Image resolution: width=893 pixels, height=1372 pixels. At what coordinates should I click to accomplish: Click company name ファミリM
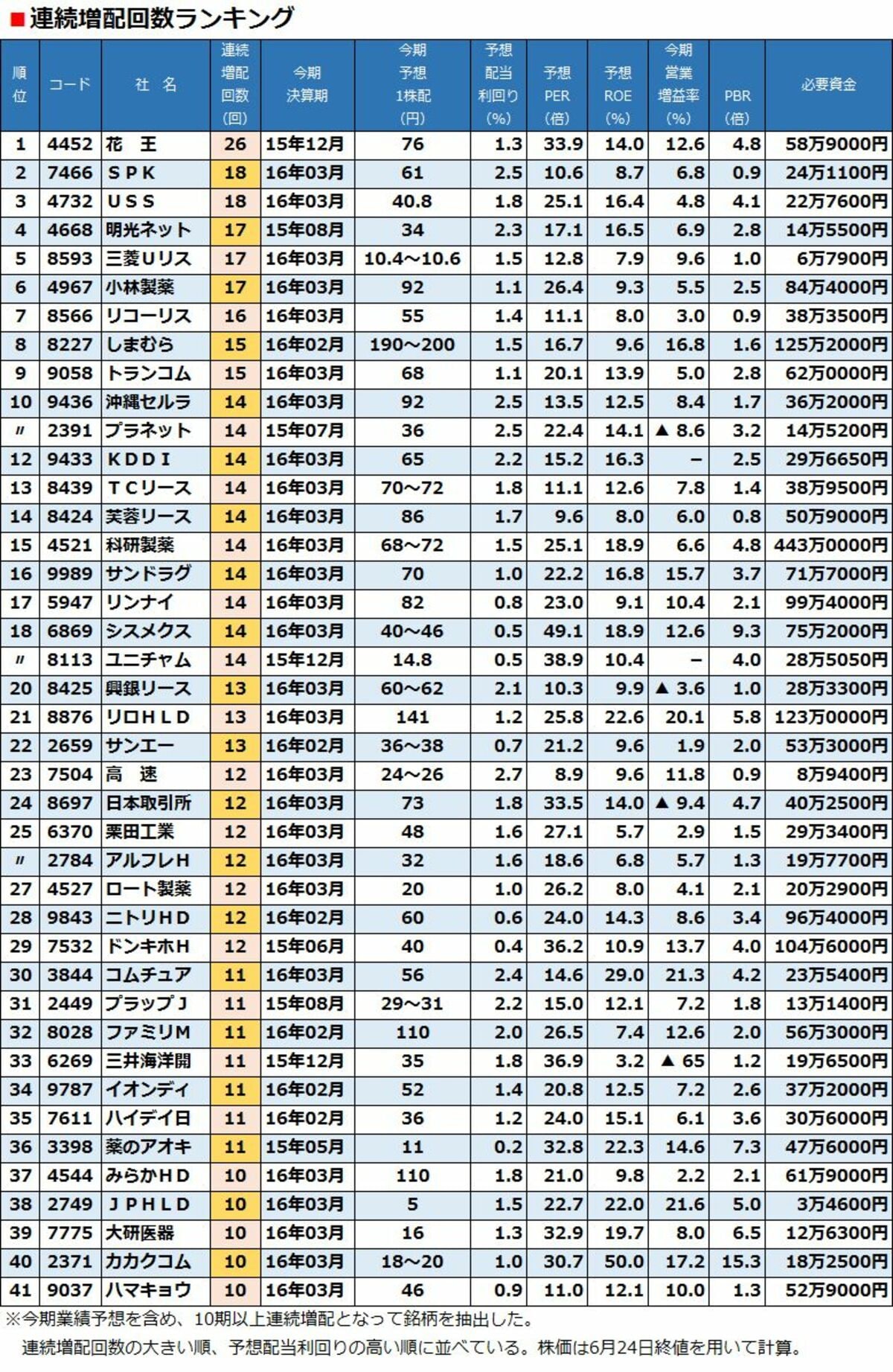(x=147, y=1033)
